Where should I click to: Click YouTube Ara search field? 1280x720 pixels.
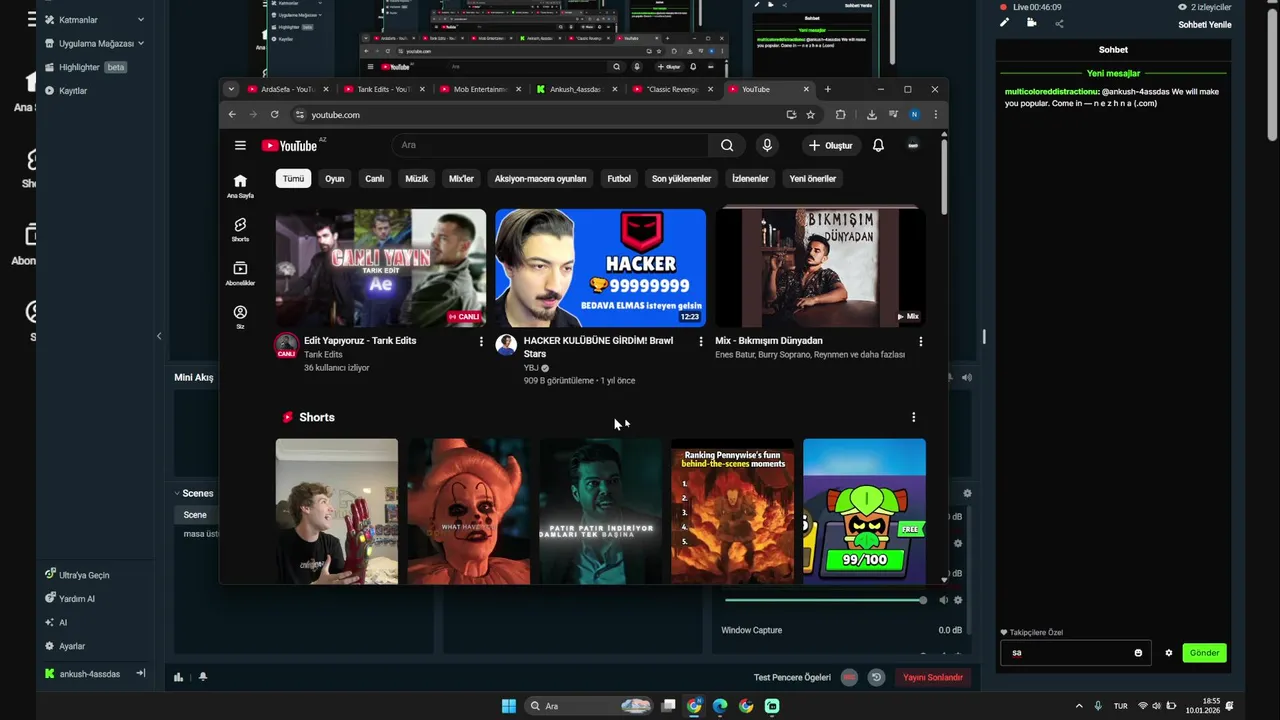552,145
